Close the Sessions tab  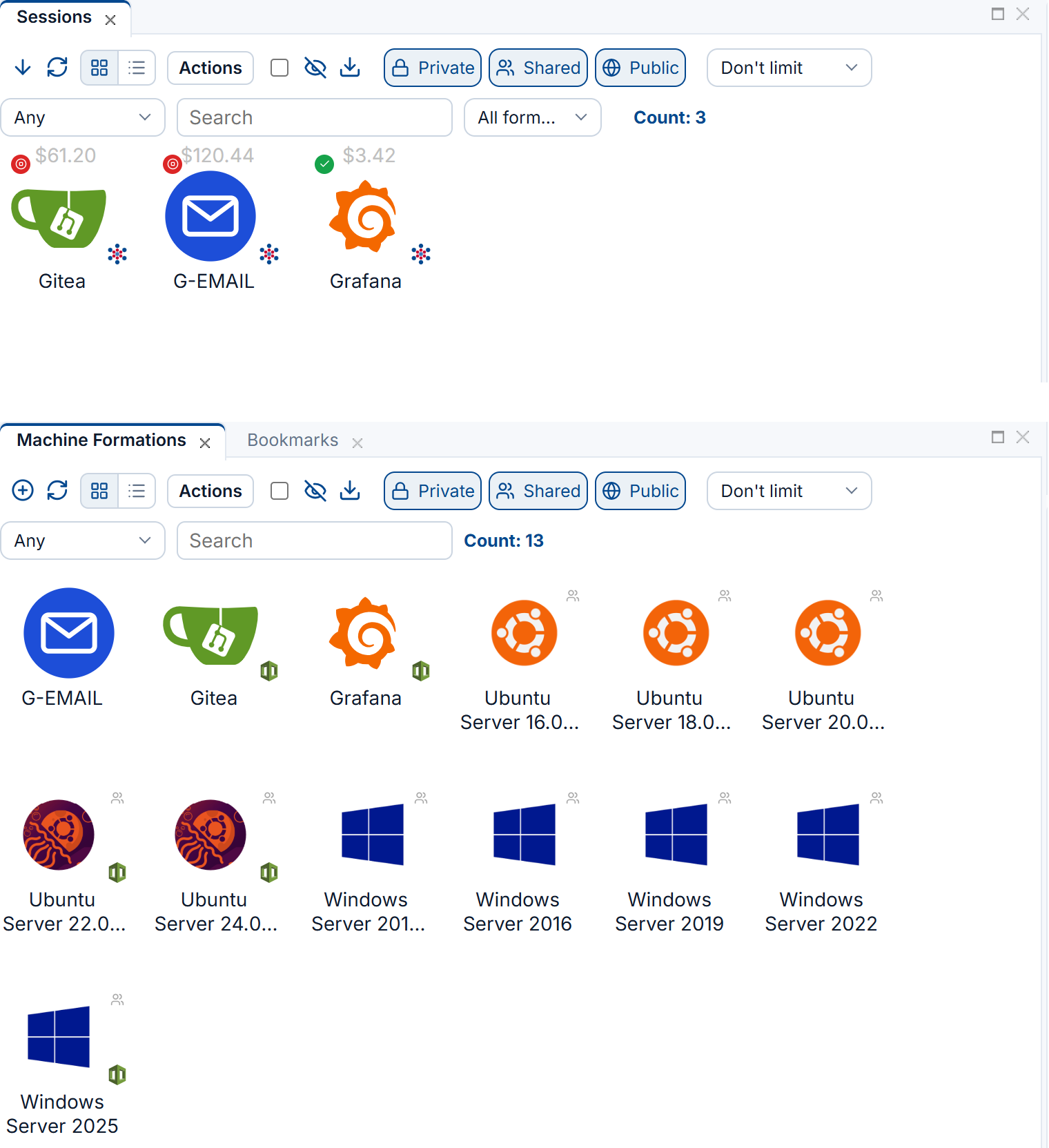(110, 20)
